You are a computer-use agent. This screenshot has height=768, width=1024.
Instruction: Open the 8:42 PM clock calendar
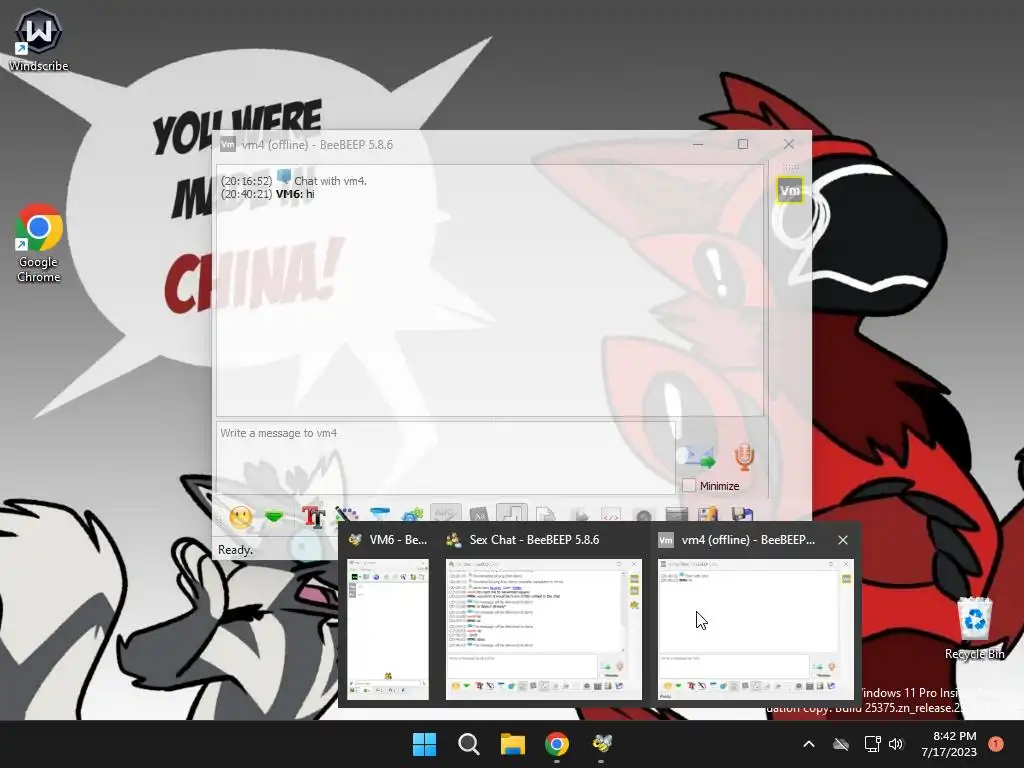(949, 744)
